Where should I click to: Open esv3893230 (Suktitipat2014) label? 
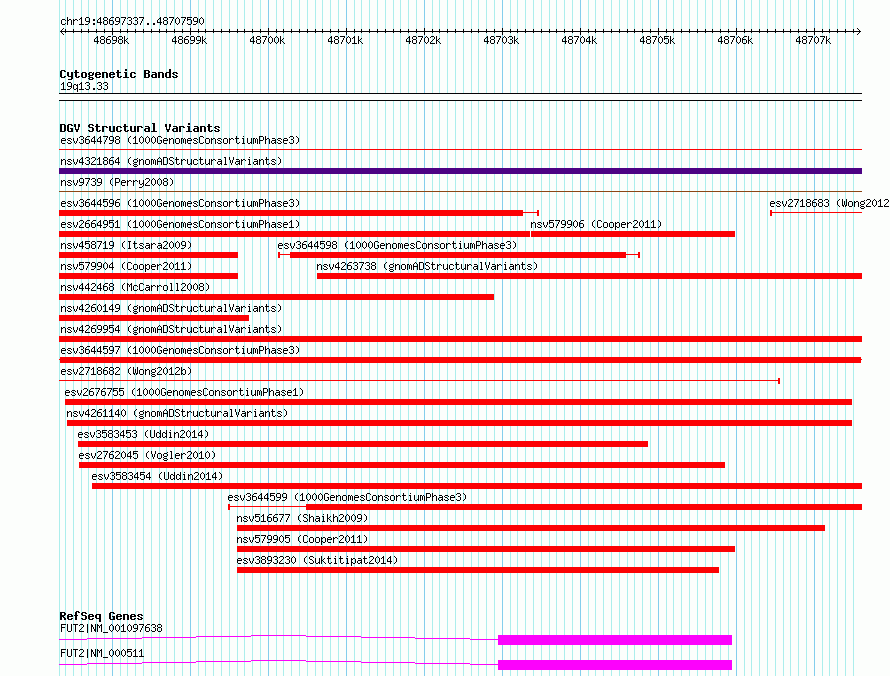point(317,560)
